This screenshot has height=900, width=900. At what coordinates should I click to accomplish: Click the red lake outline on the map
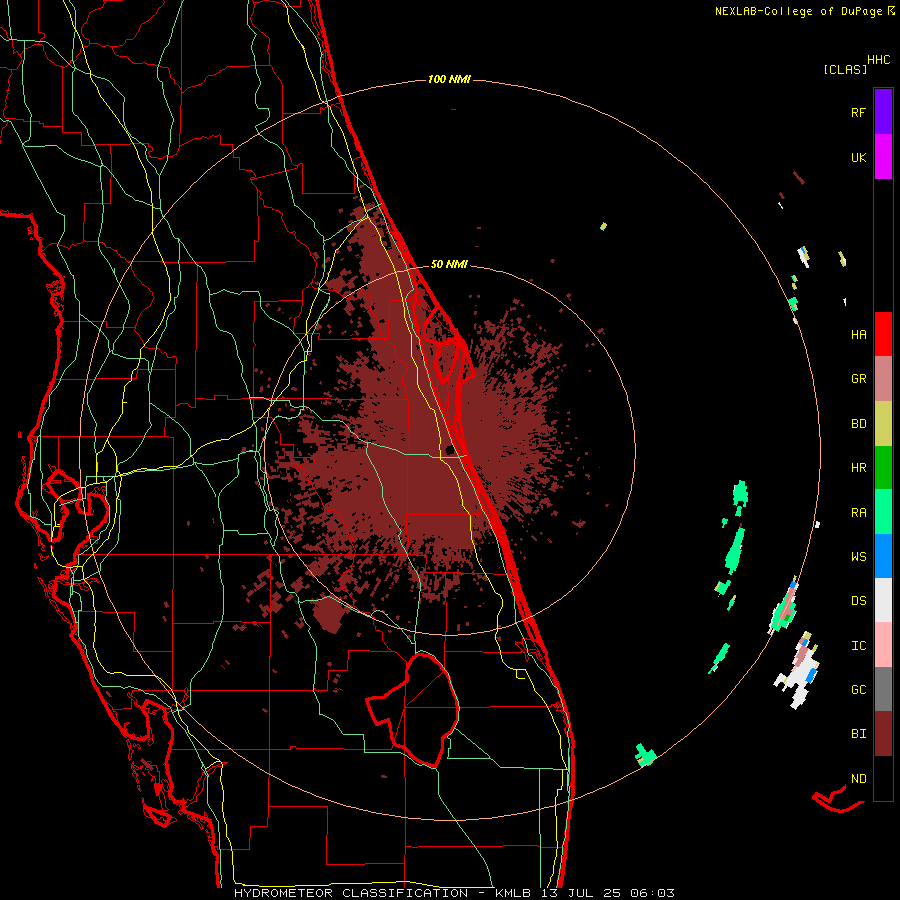pyautogui.click(x=414, y=710)
